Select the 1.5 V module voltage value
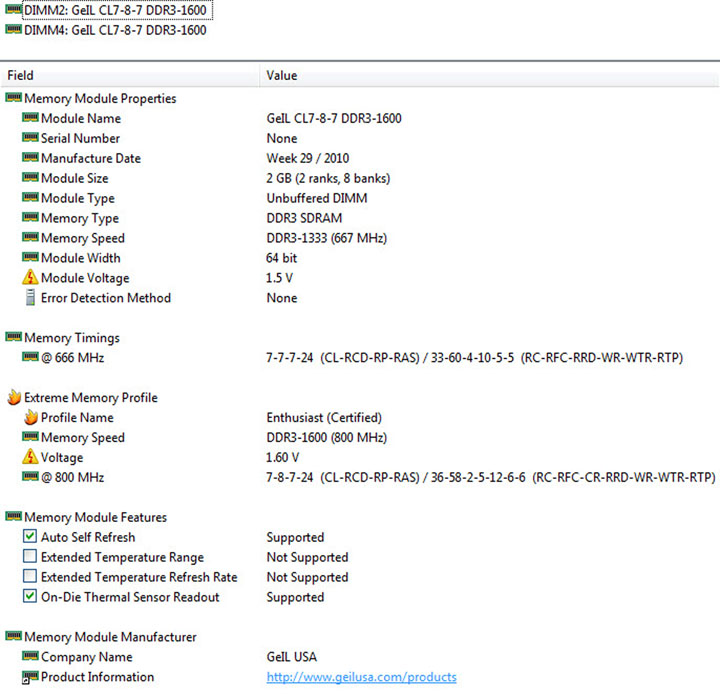Image resolution: width=720 pixels, height=697 pixels. click(x=279, y=278)
